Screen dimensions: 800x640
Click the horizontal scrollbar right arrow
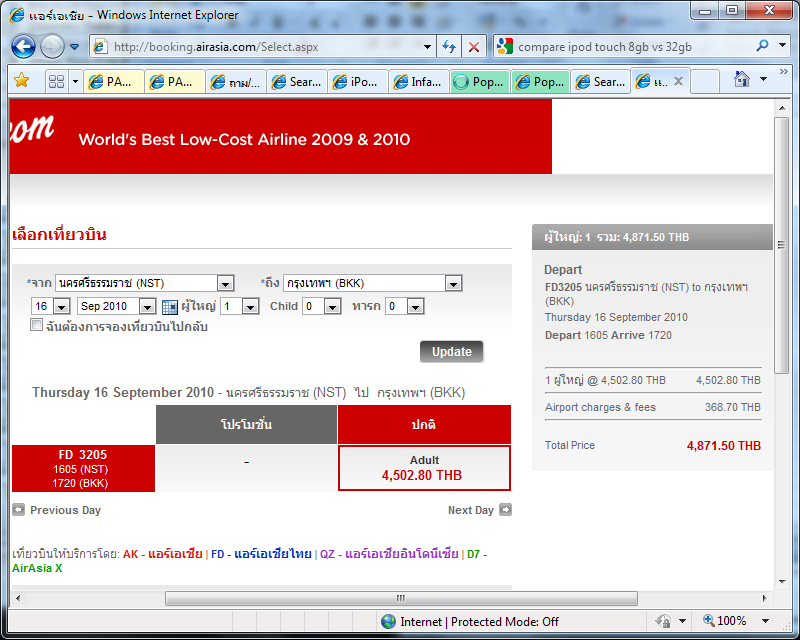(764, 598)
